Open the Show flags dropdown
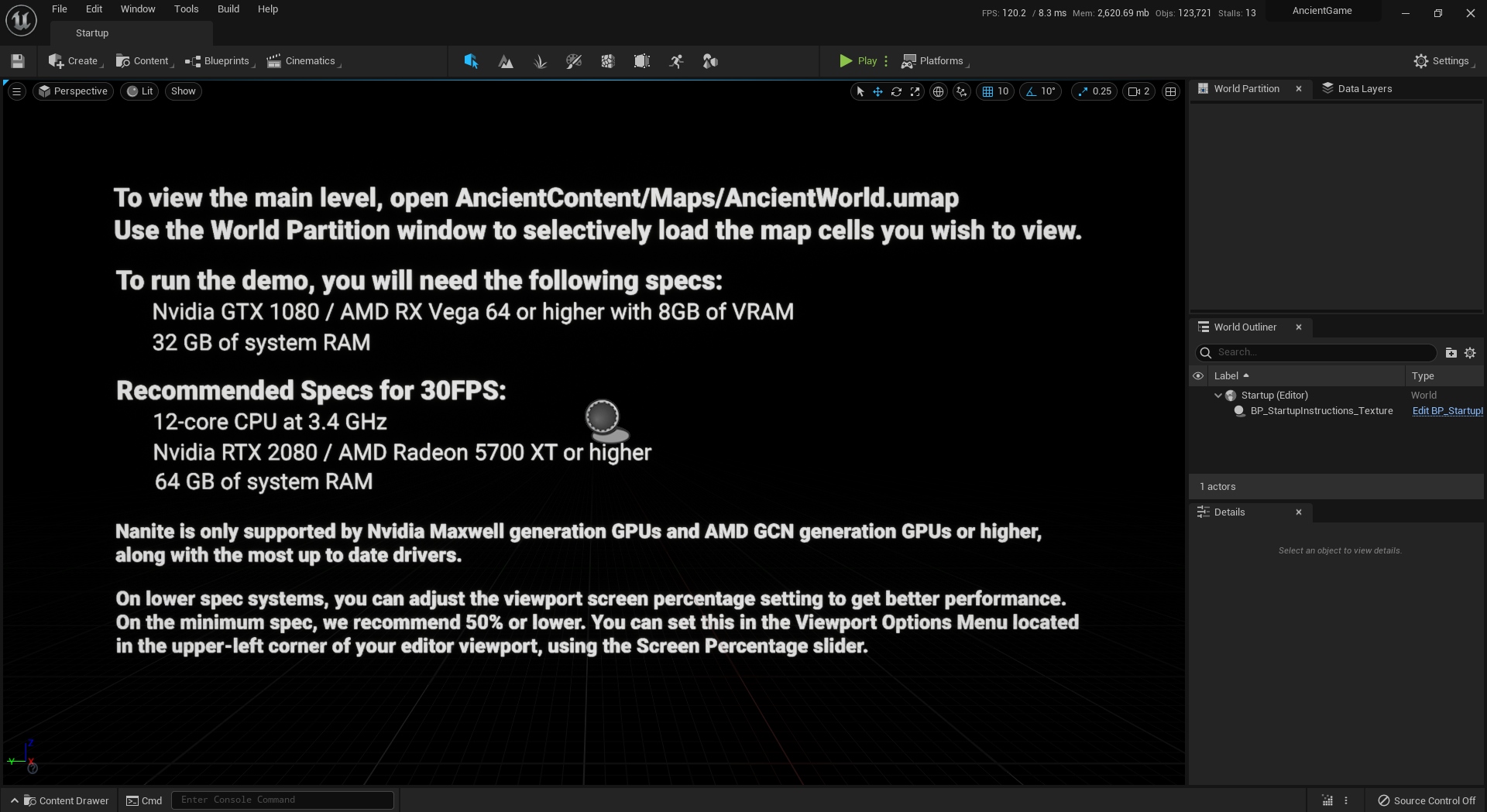Viewport: 1487px width, 812px height. pyautogui.click(x=184, y=91)
